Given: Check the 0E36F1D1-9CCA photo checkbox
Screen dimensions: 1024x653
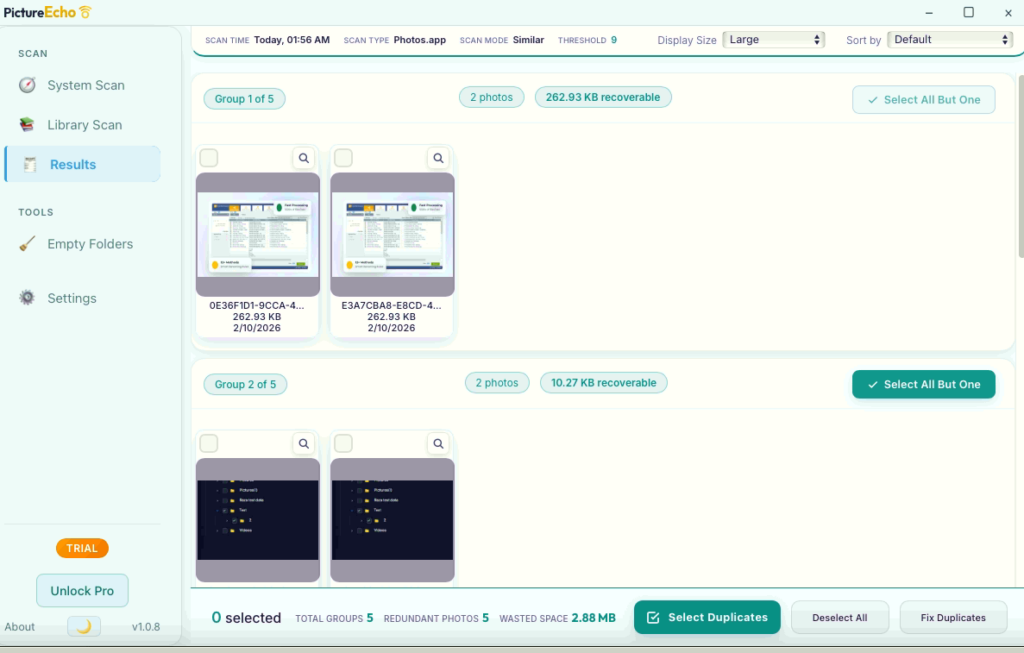Looking at the screenshot, I should (x=209, y=158).
